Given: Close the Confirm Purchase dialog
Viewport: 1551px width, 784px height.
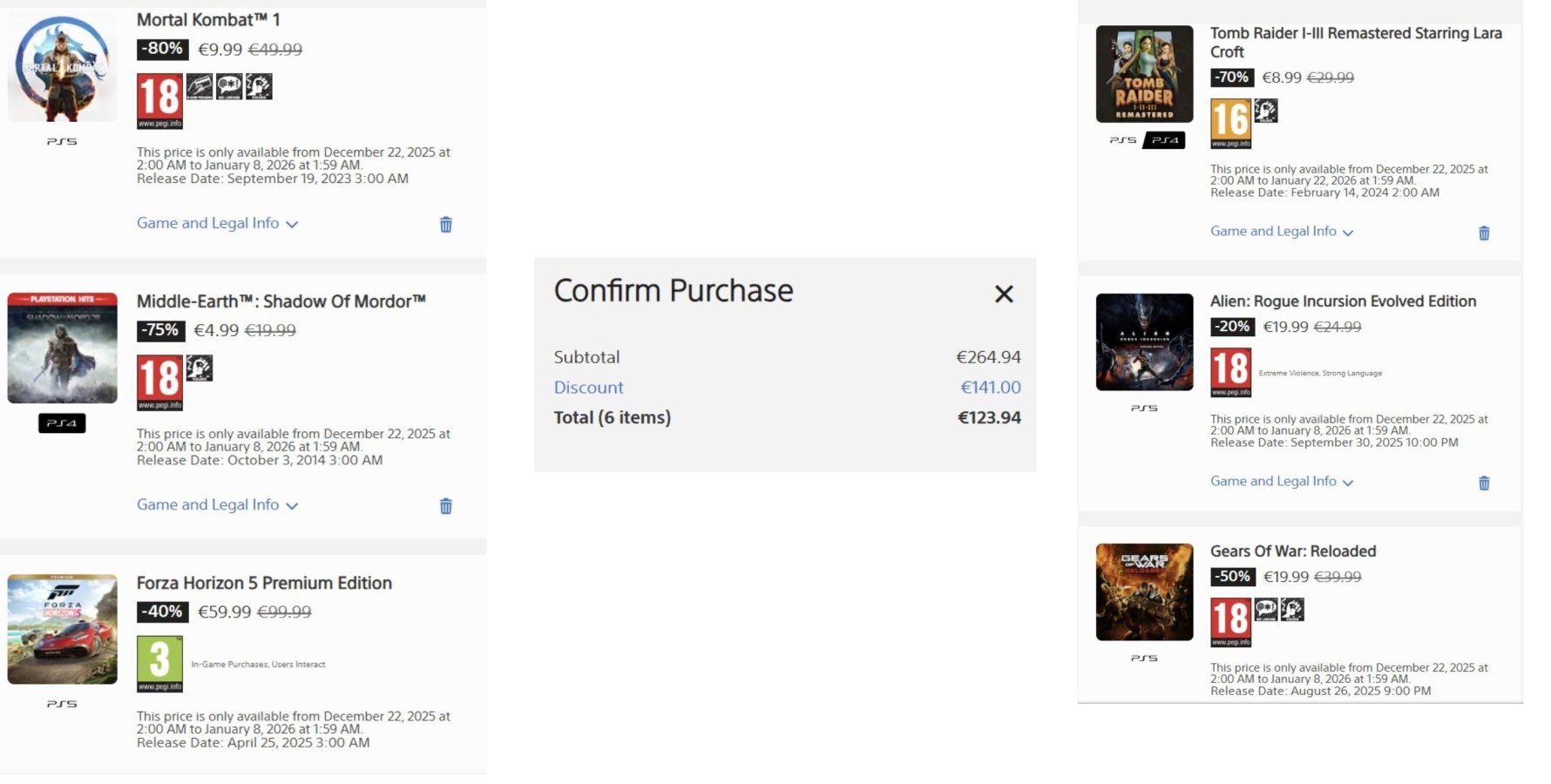Looking at the screenshot, I should coord(1003,294).
